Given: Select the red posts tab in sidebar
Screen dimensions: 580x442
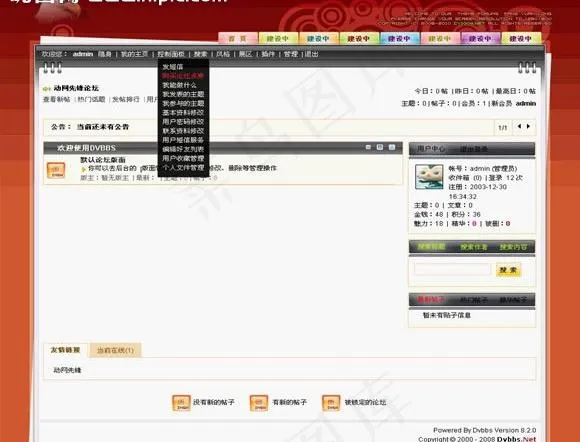Looking at the screenshot, I should (x=431, y=300).
